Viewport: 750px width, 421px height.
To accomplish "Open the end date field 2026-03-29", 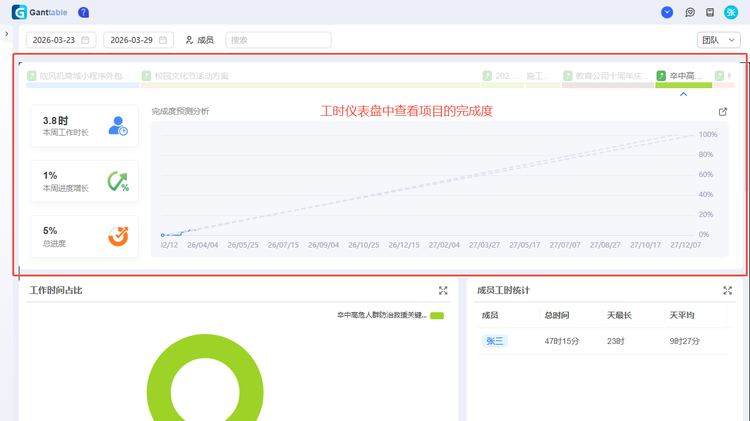I will (x=139, y=40).
